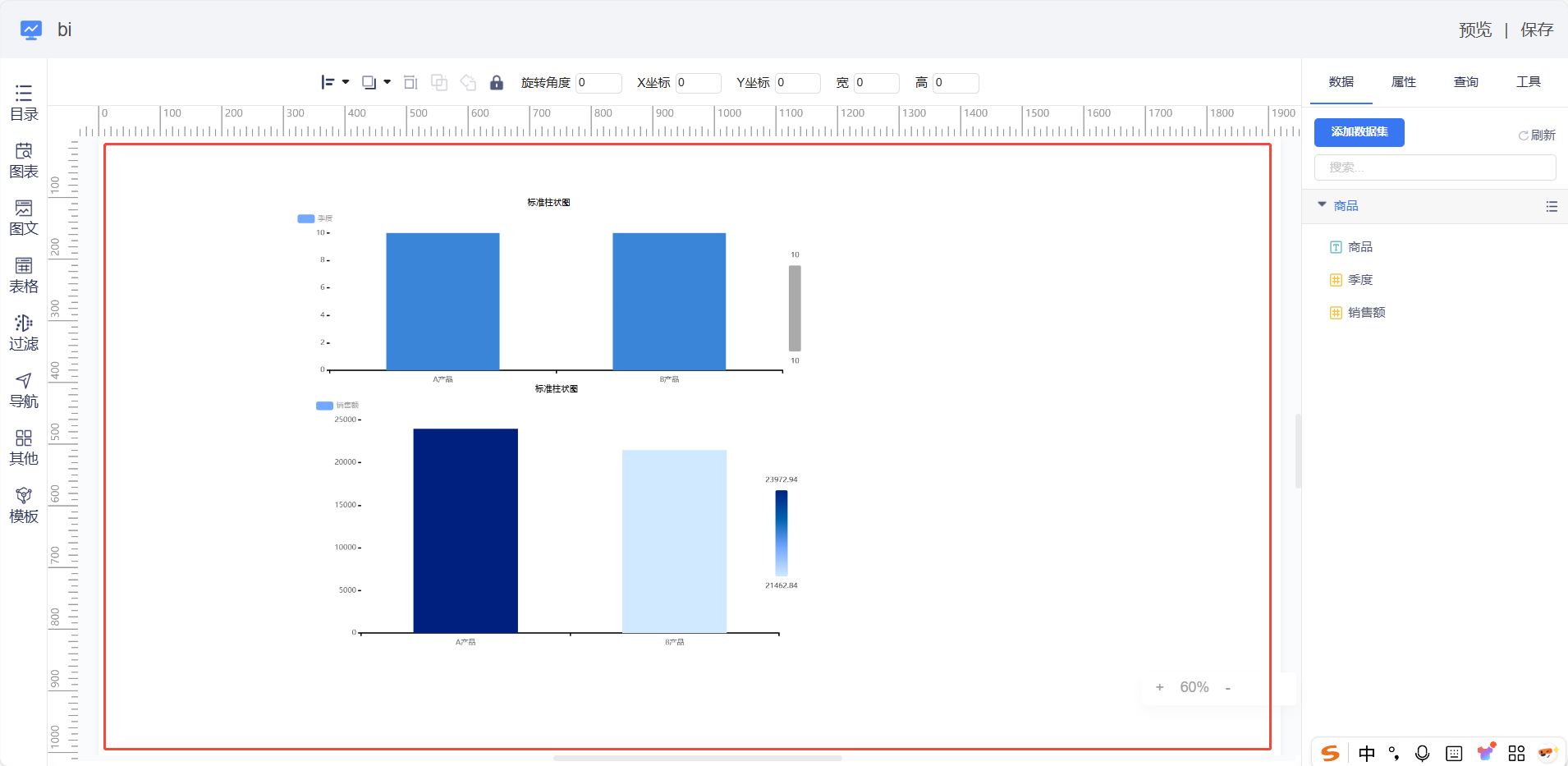The image size is (1568, 766).
Task: Open the 过滤 filter components
Action: click(24, 333)
